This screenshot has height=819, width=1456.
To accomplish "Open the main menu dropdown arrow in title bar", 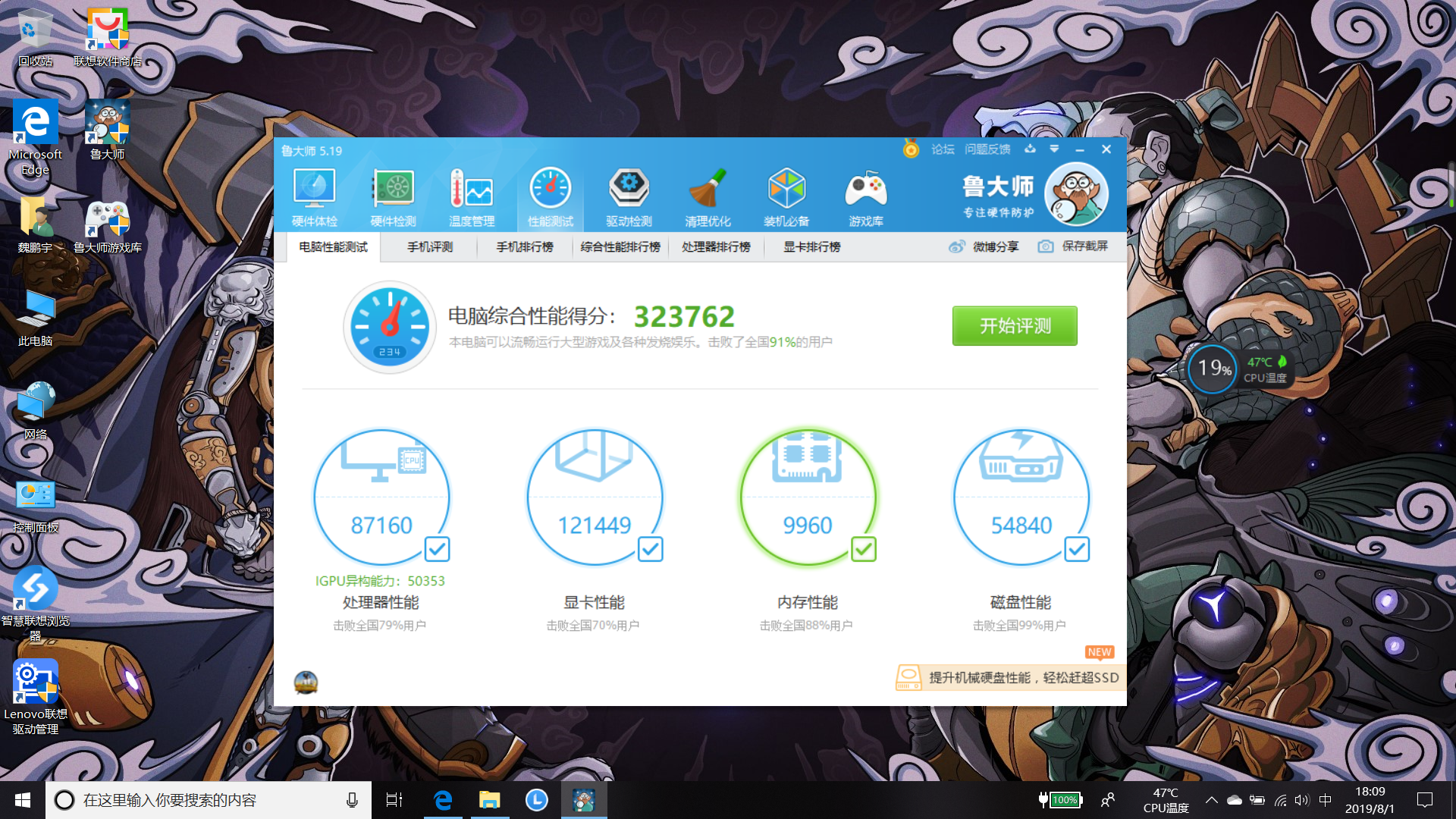I will [1054, 149].
